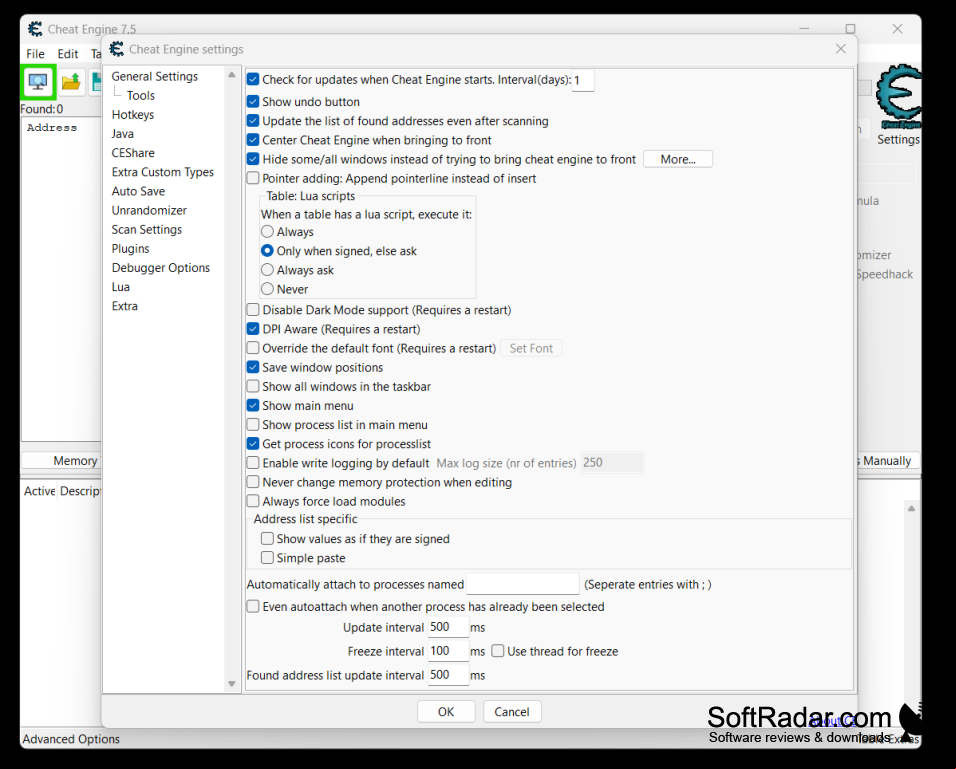Image resolution: width=956 pixels, height=769 pixels.
Task: Click the 'More...' button
Action: tap(678, 159)
